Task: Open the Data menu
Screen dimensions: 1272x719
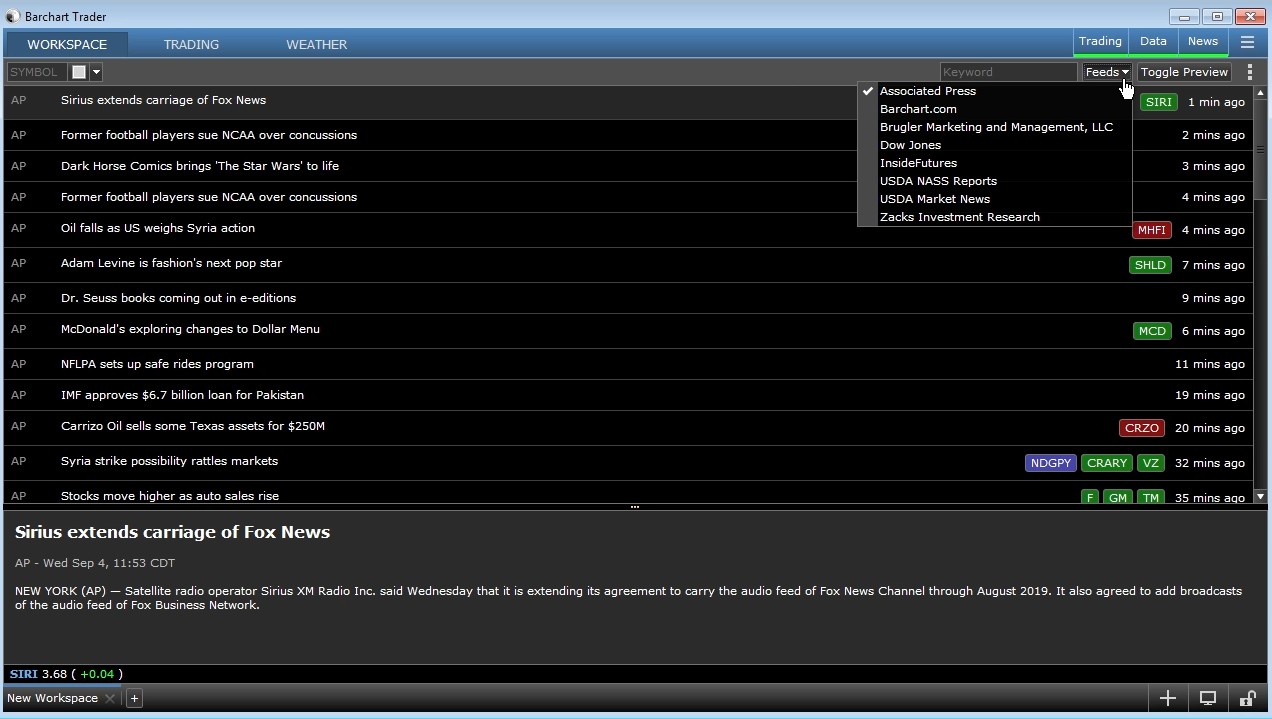Action: pos(1153,42)
